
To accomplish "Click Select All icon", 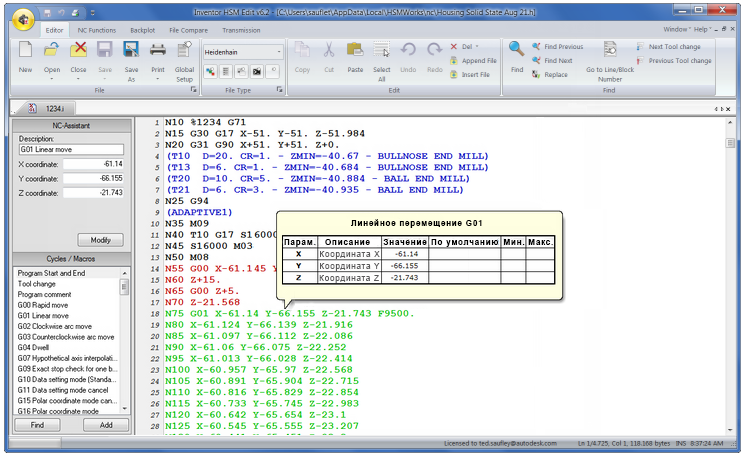I will [x=381, y=50].
